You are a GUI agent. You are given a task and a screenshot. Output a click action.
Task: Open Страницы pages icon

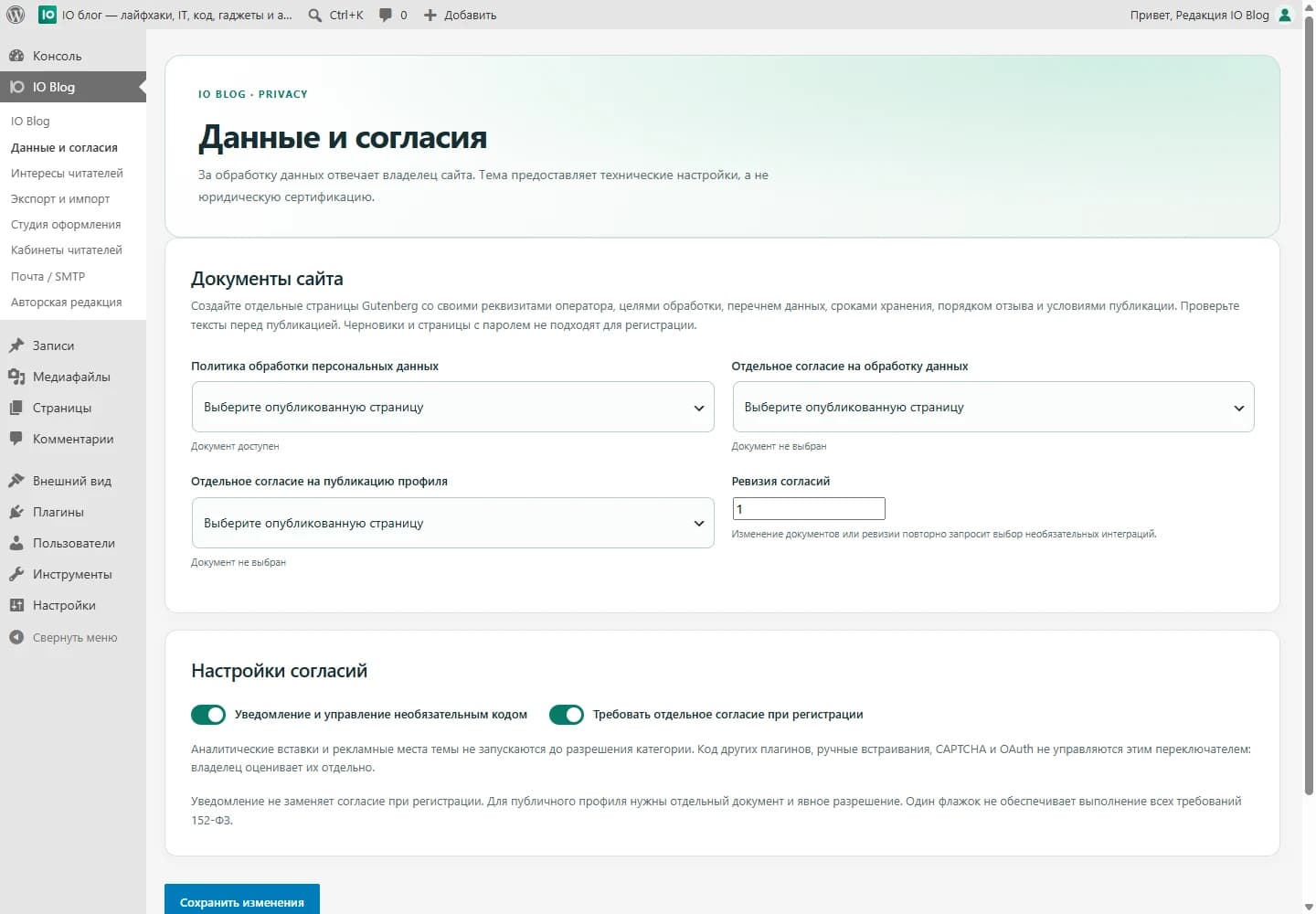16,408
